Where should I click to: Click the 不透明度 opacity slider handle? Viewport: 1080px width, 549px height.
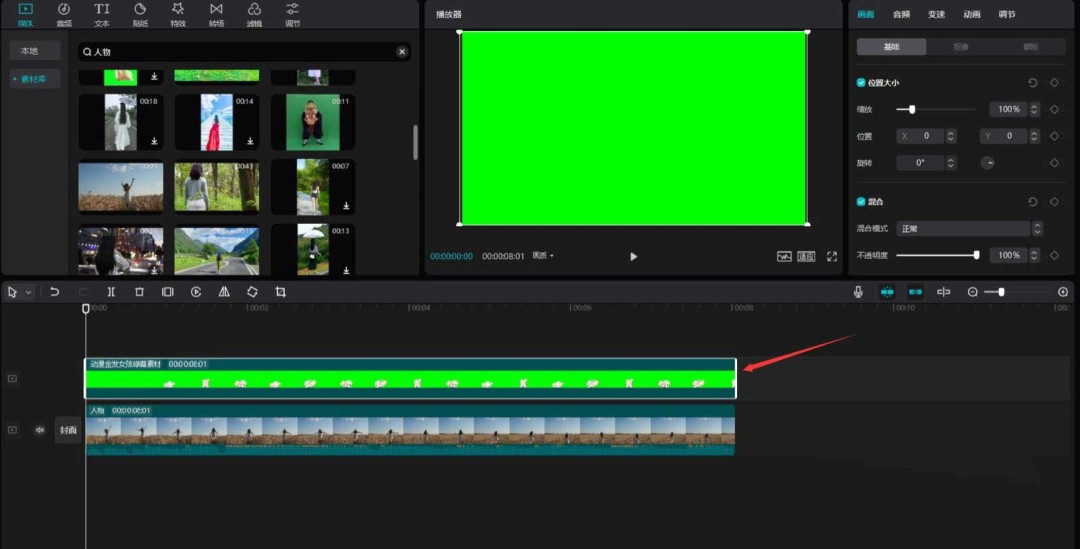click(x=976, y=255)
